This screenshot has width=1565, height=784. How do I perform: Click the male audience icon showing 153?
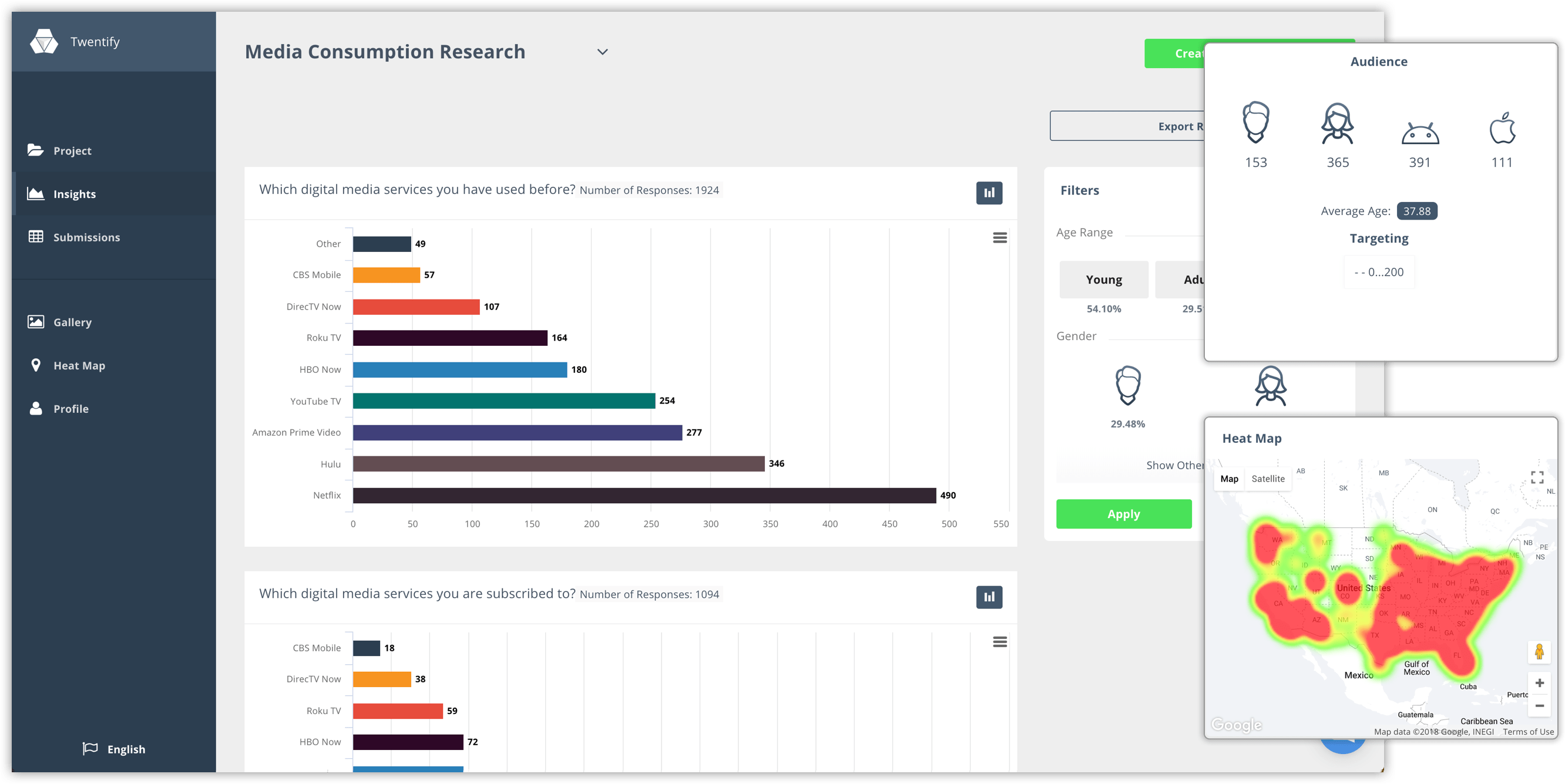pos(1255,122)
